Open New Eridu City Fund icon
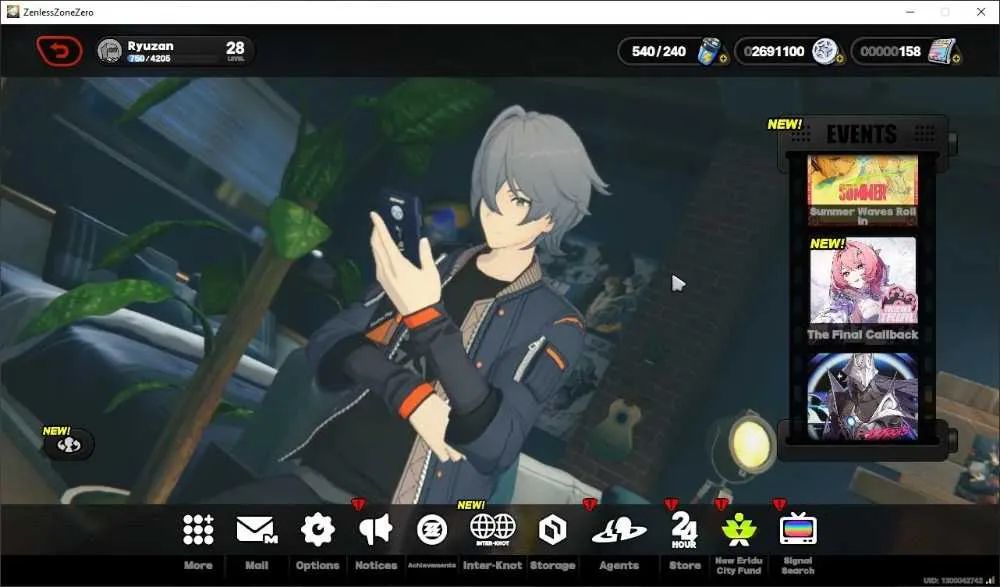1000x587 pixels. coord(739,530)
